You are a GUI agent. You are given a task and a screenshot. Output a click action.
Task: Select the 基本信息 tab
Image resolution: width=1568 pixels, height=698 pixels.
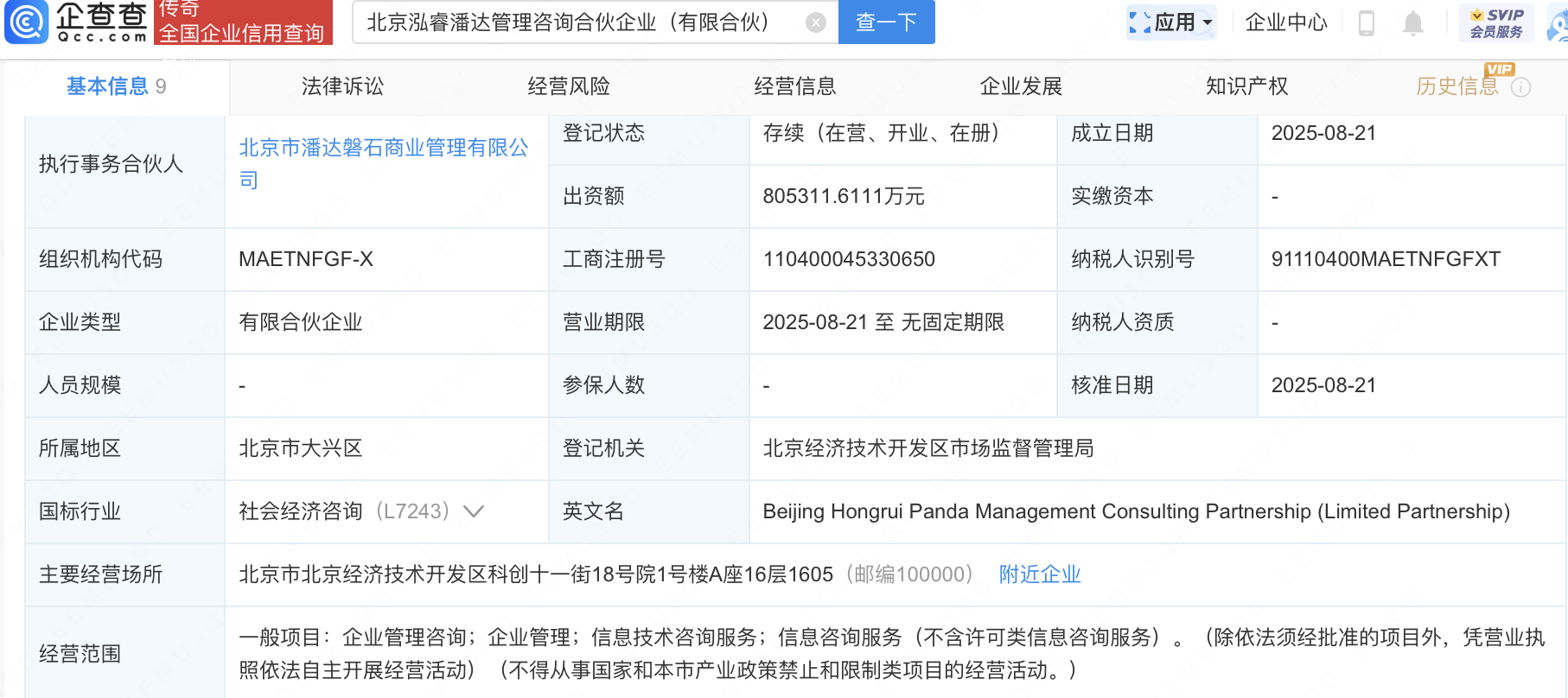117,86
